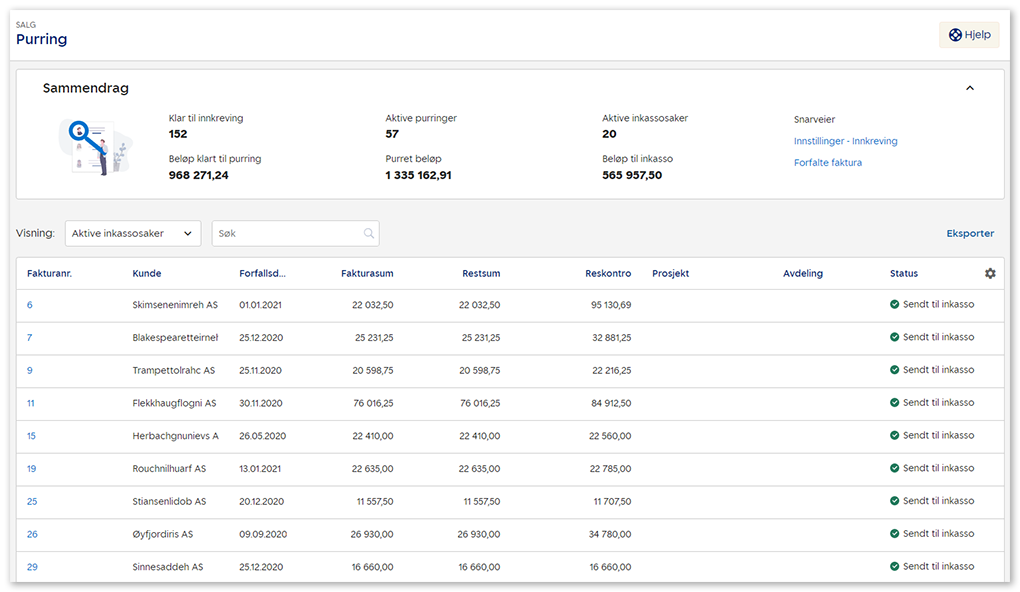Open Innstillinger - Innkreving shortcut
1020x592 pixels.
[845, 141]
